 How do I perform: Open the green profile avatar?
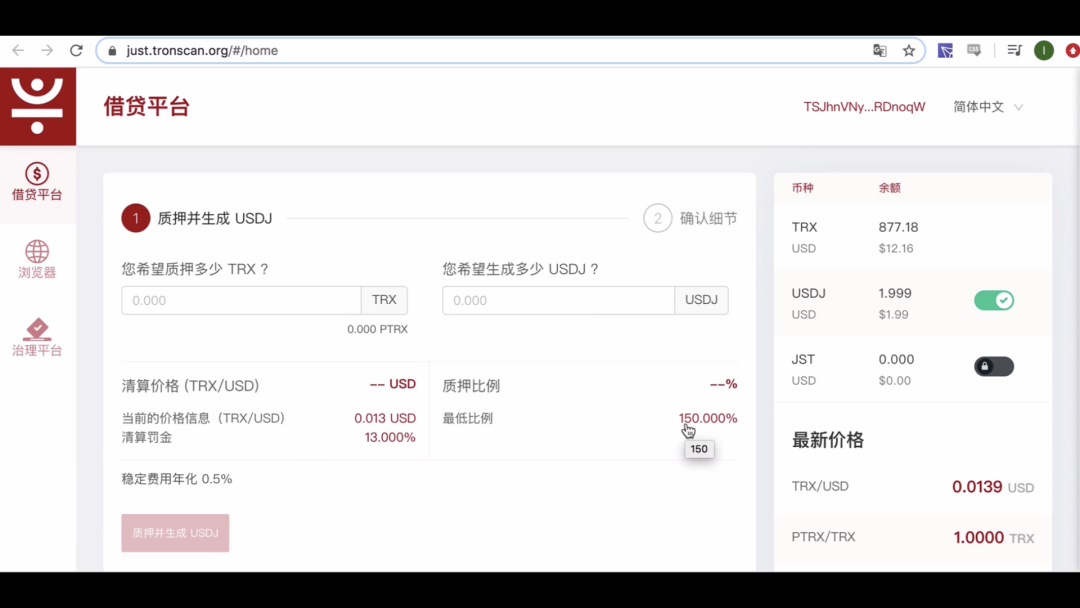[1044, 50]
